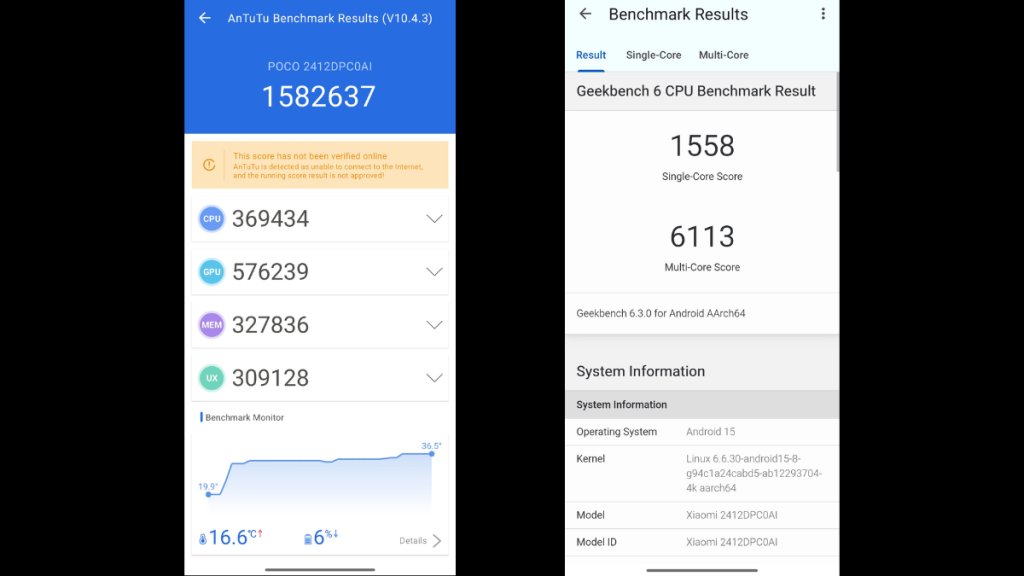
Task: Expand the UX score details
Action: 434,377
